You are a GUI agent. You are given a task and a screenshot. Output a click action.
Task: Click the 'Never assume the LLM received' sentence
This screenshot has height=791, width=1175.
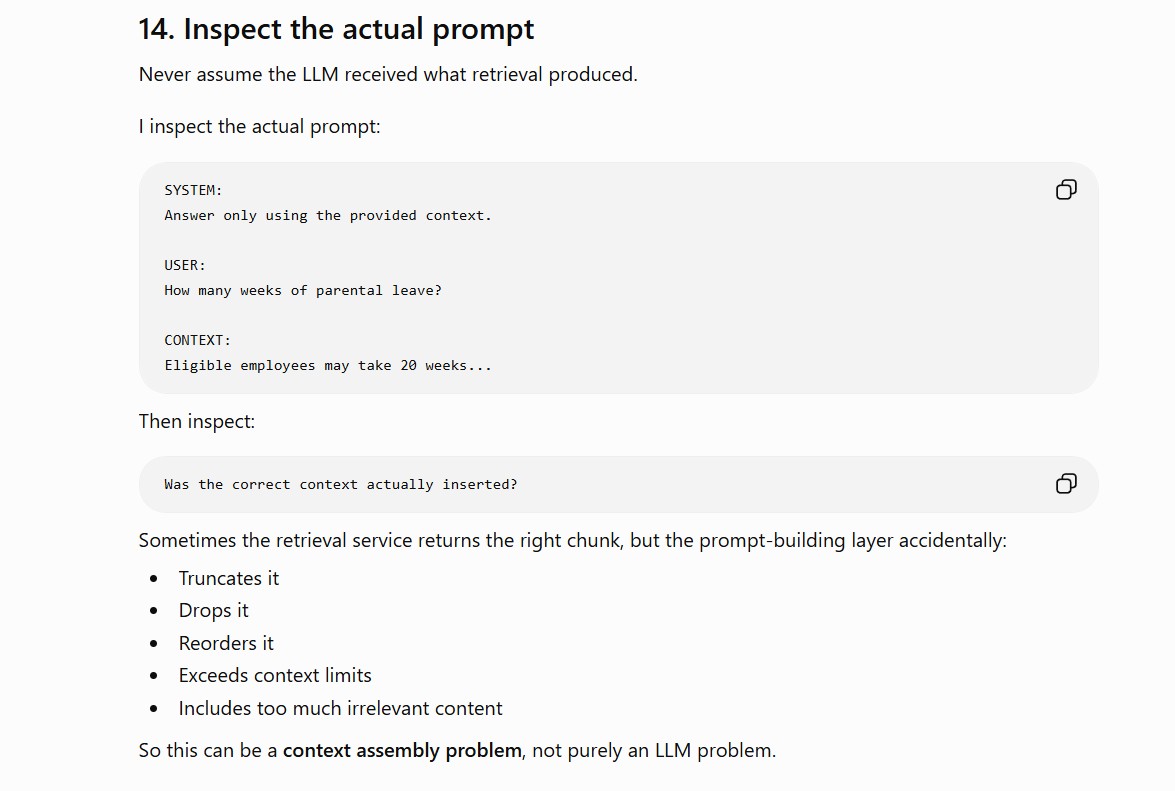(388, 74)
